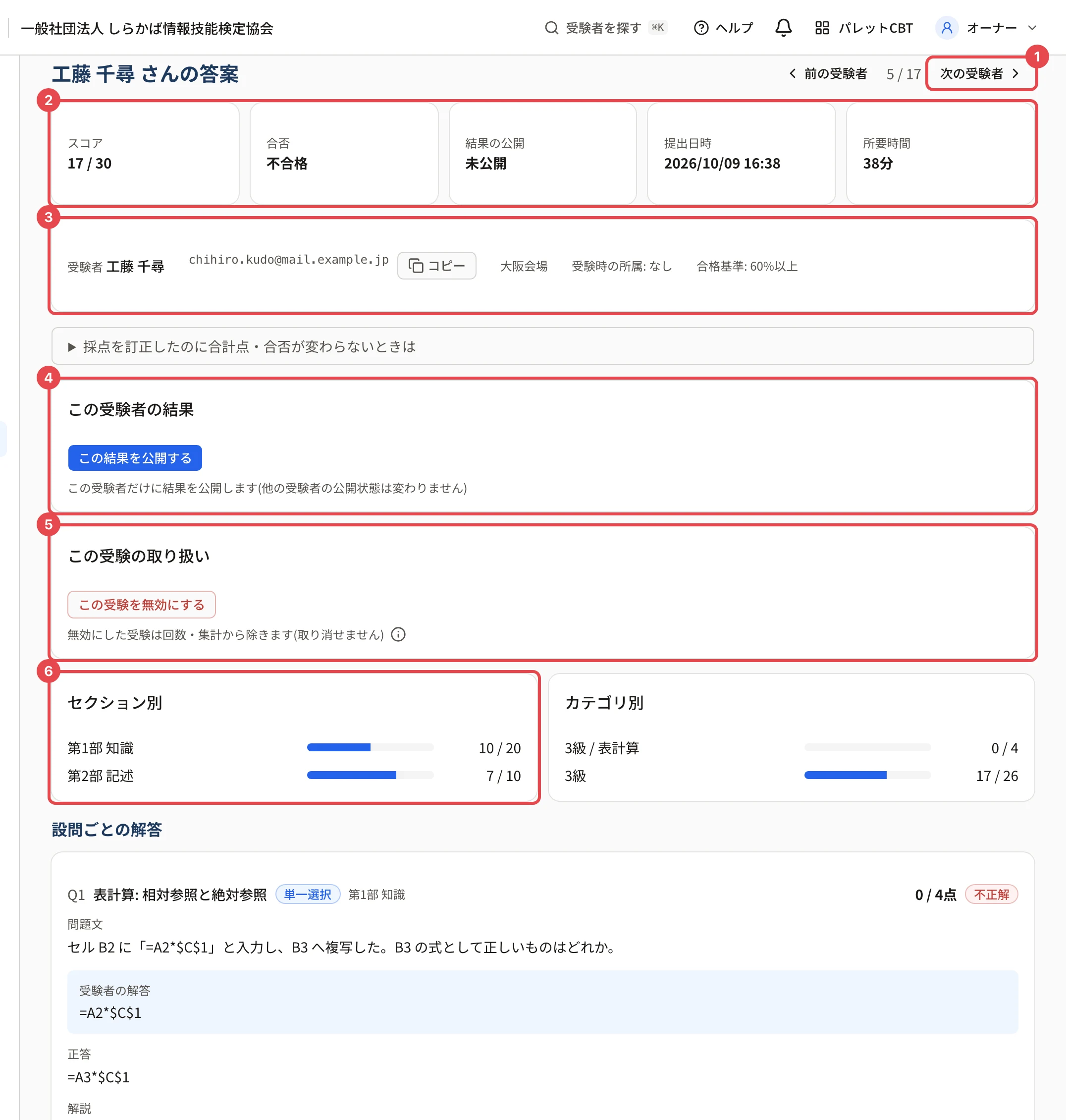Viewport: 1066px width, 1120px height.
Task: Click organization name しらかば情報技能検定協会
Action: 147,28
